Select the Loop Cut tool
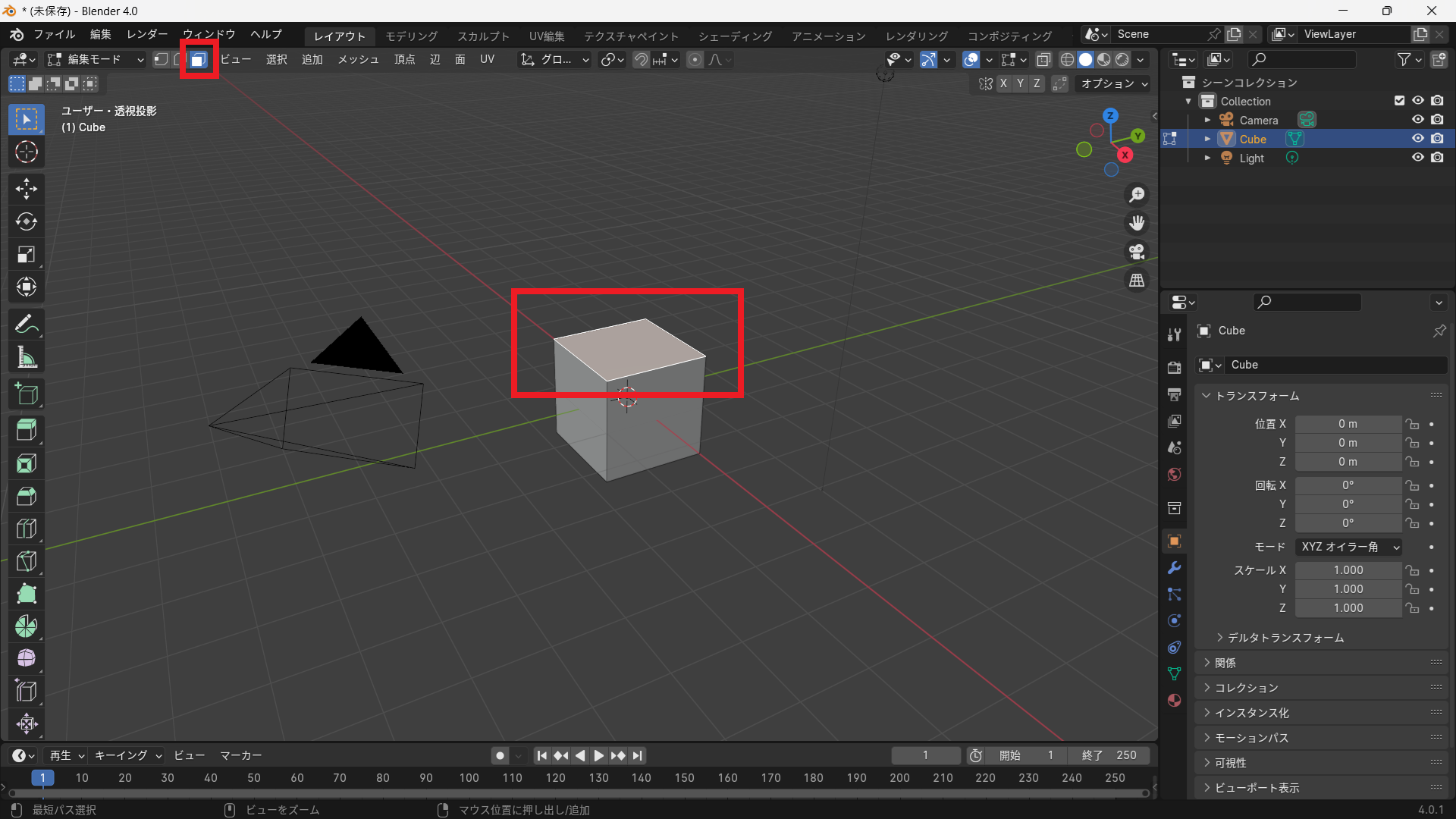The height and width of the screenshot is (819, 1456). pyautogui.click(x=27, y=529)
